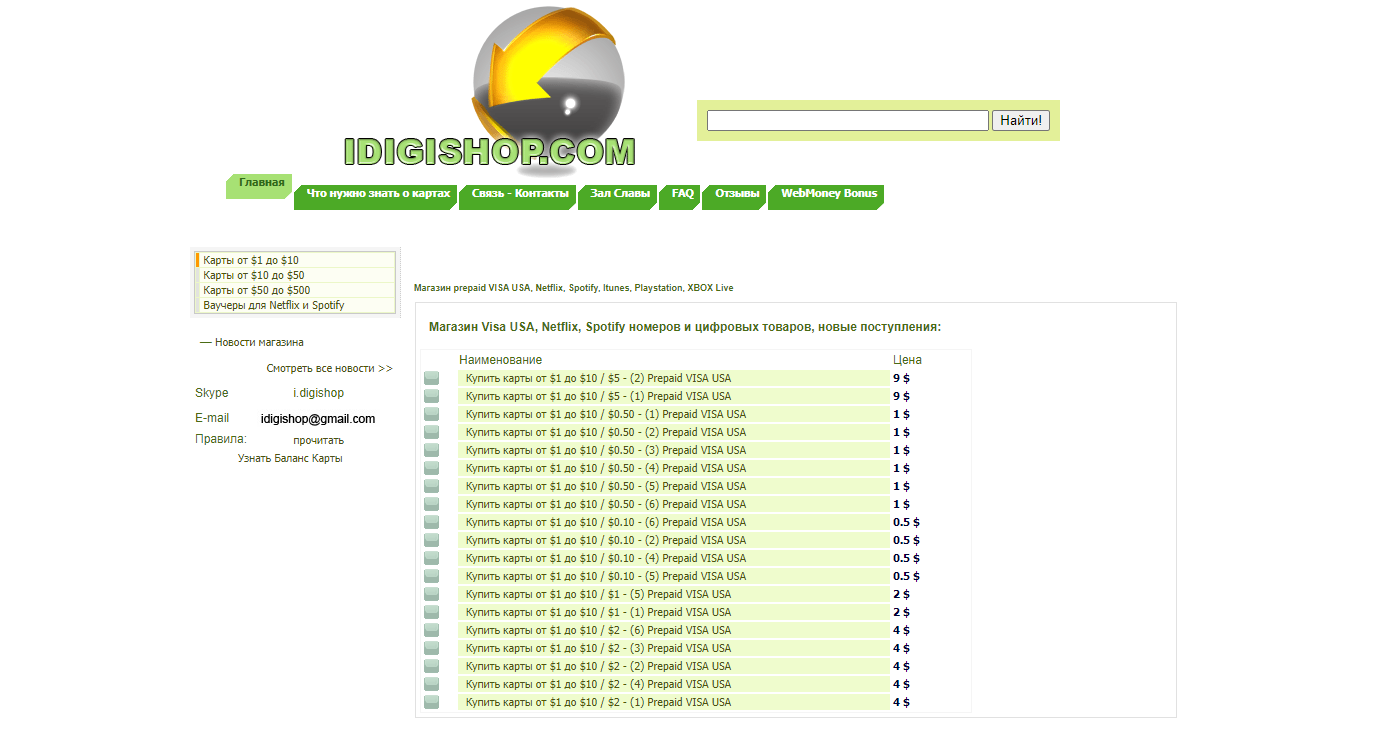
Task: Click icon beside $0.50 - (2) Prepaid VISA row
Action: point(432,432)
